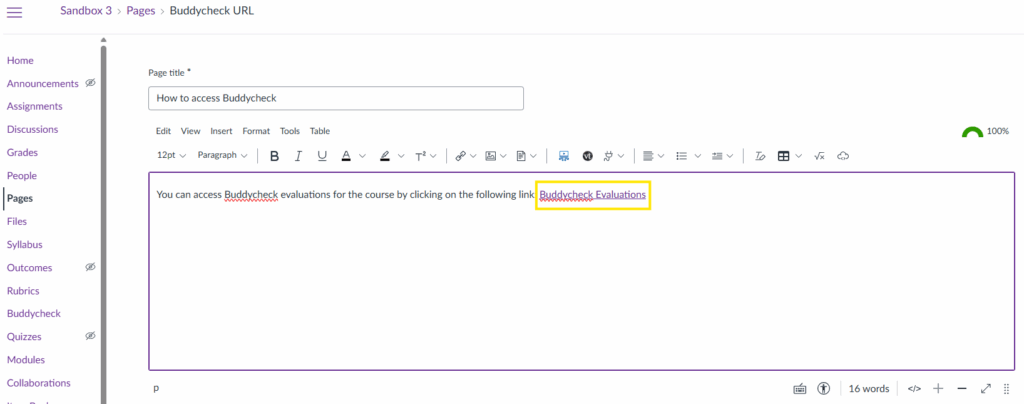
Task: Open the Format menu
Action: click(256, 131)
